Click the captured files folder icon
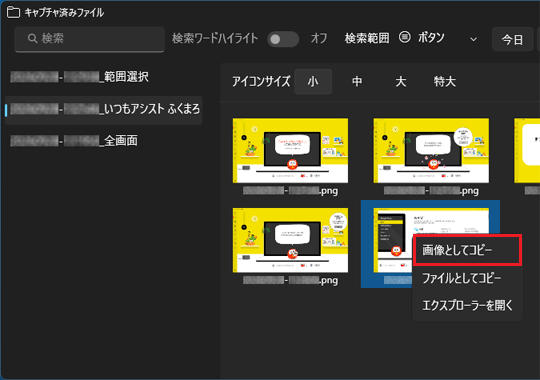The width and height of the screenshot is (540, 380). [x=13, y=12]
